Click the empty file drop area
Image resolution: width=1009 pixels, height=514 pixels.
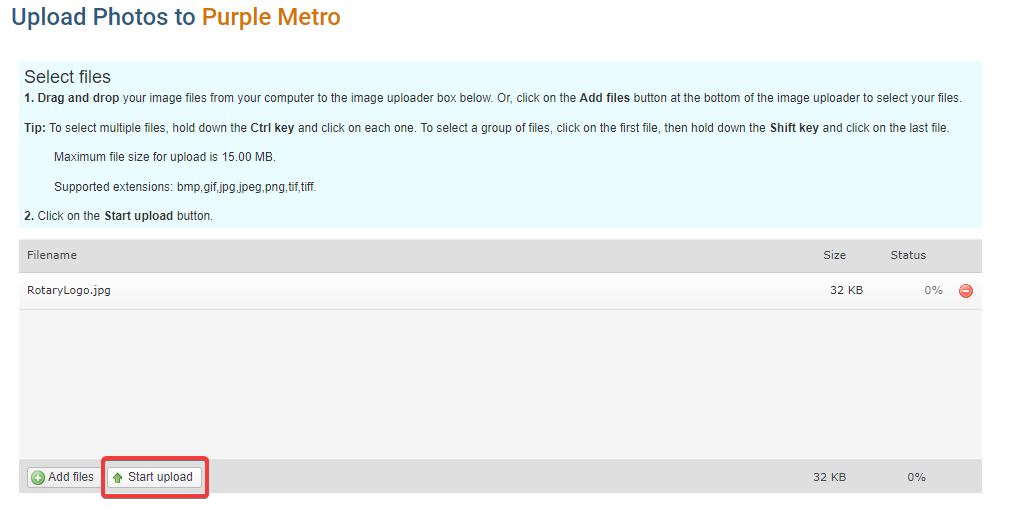click(500, 385)
